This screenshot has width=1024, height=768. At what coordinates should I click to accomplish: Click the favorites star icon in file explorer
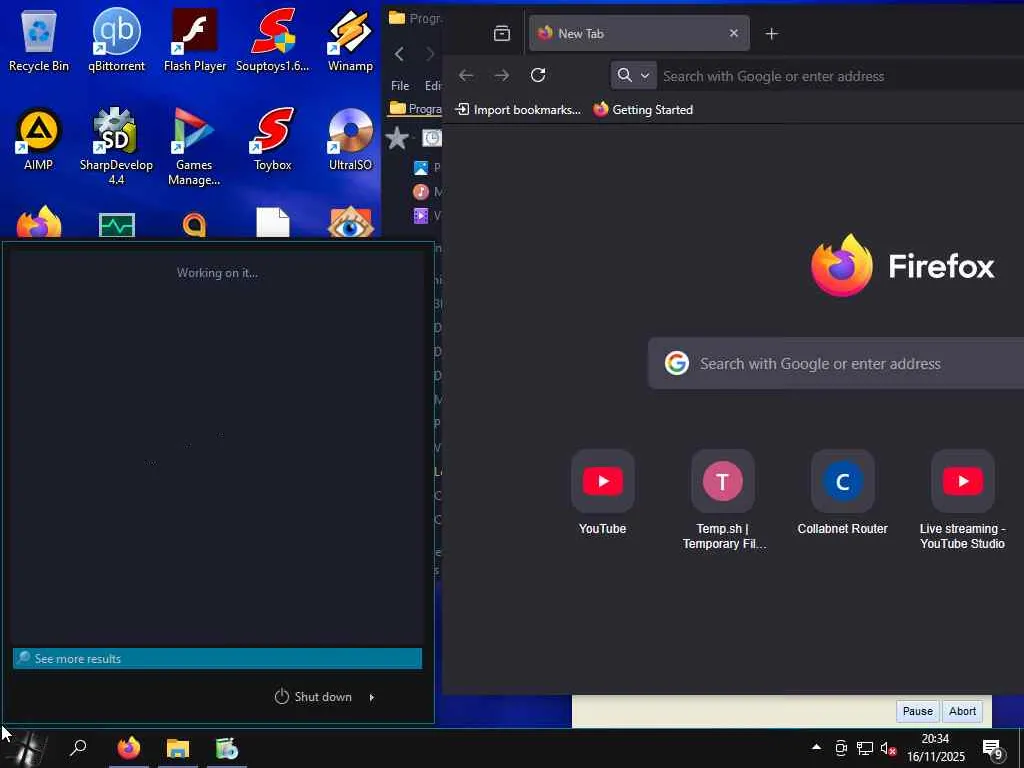click(x=396, y=138)
